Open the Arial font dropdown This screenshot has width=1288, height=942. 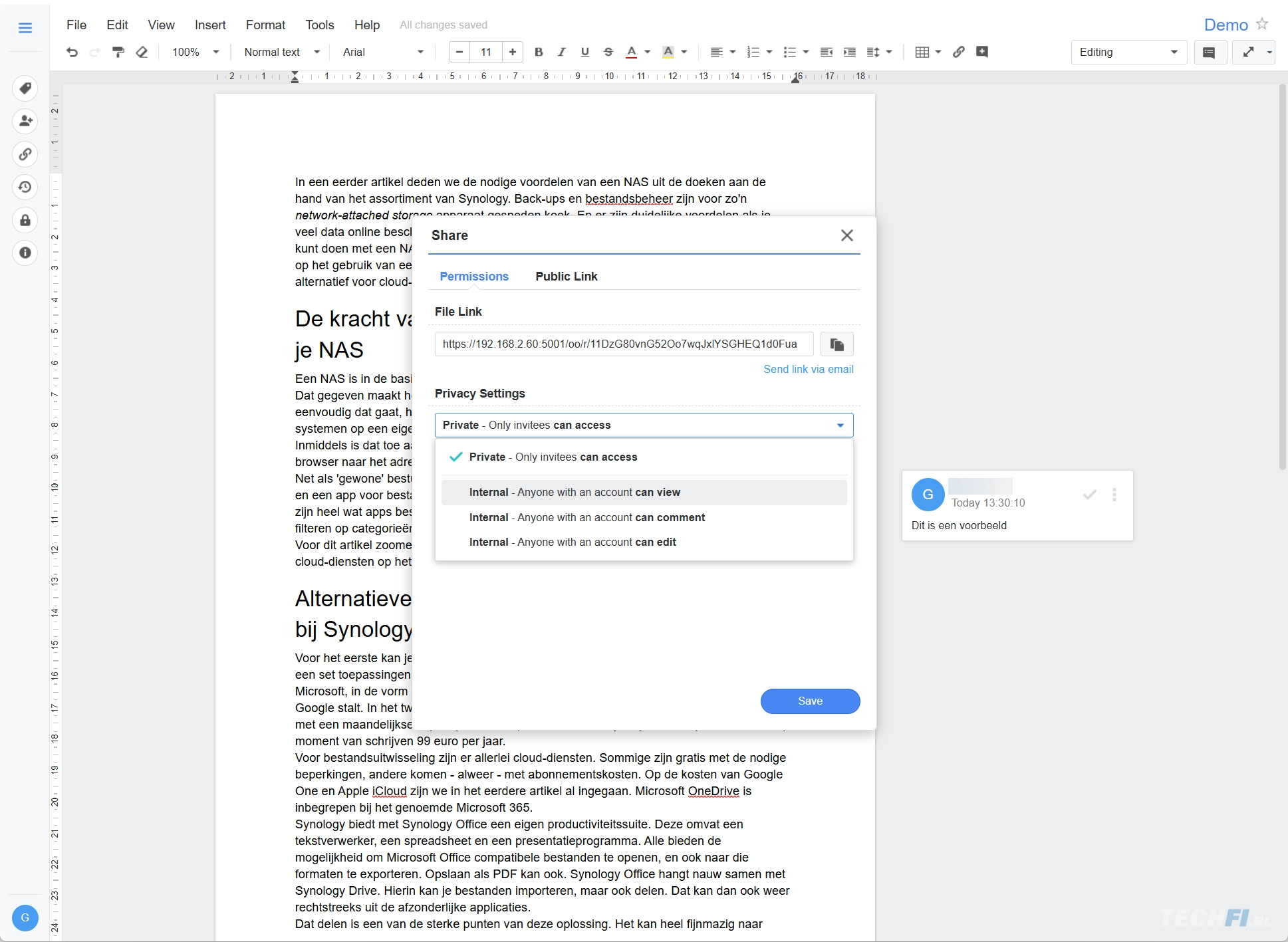pyautogui.click(x=384, y=52)
